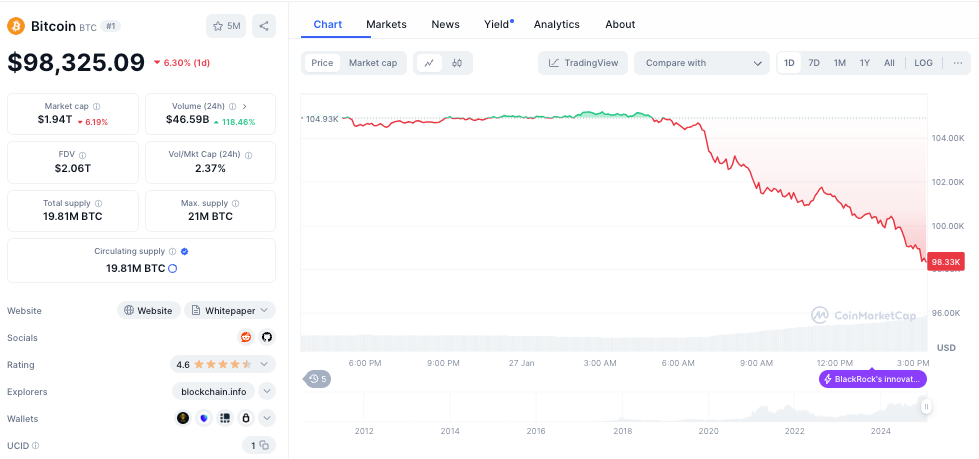Toggle LOG scale on the chart
Screen dimensions: 979x459
click(923, 63)
